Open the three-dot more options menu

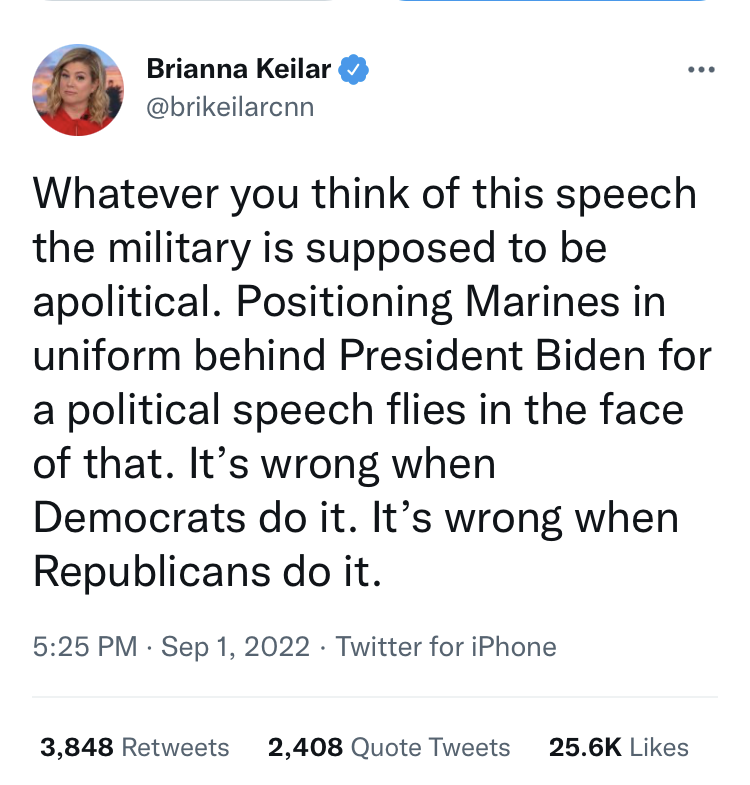701,70
